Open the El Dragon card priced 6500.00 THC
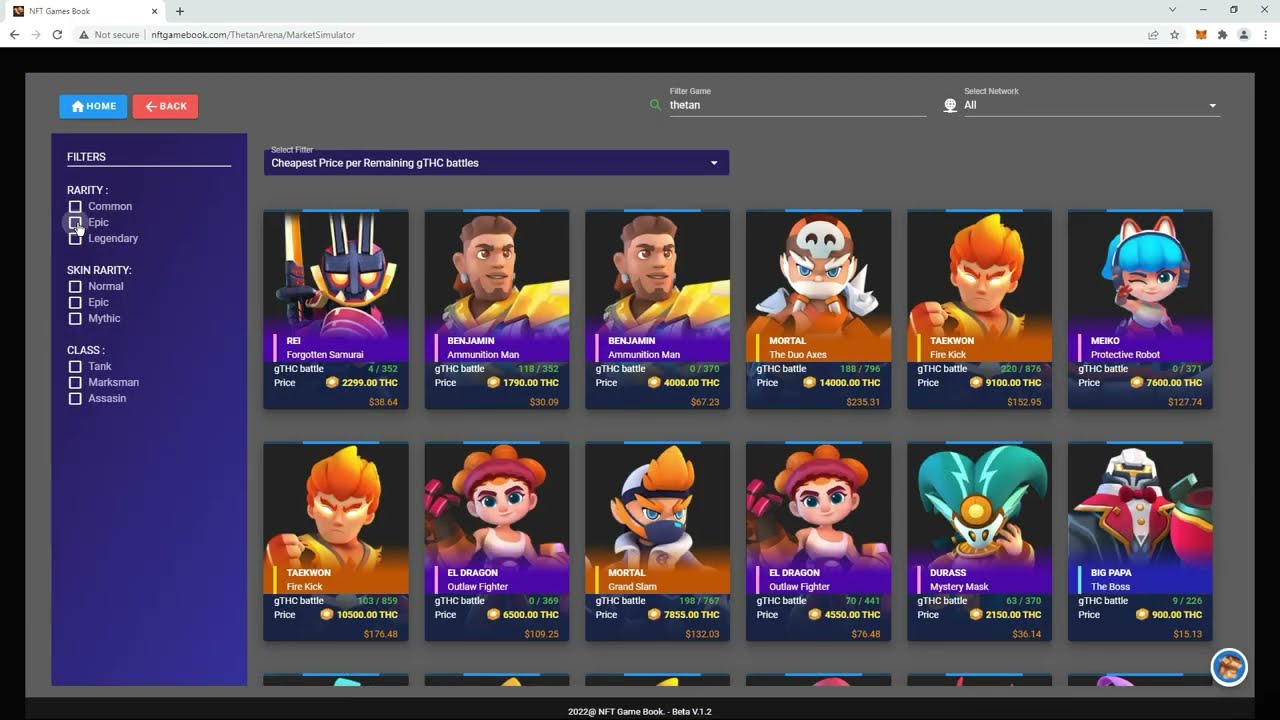The width and height of the screenshot is (1280, 720). coord(497,541)
